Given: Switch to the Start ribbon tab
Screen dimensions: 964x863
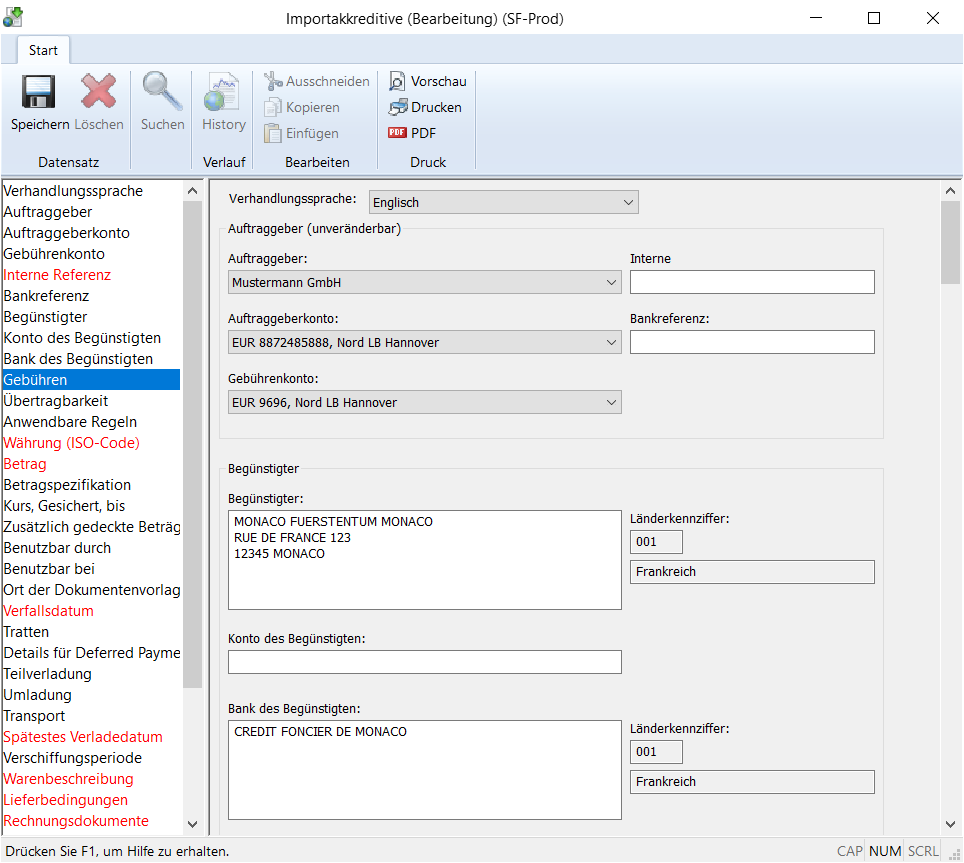Looking at the screenshot, I should click(x=43, y=50).
